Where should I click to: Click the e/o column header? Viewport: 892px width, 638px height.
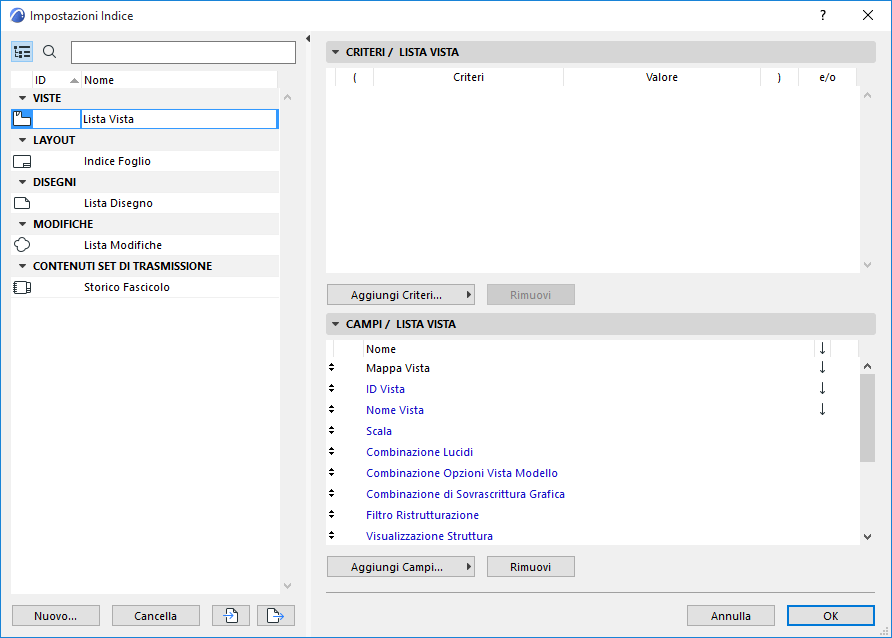point(827,77)
